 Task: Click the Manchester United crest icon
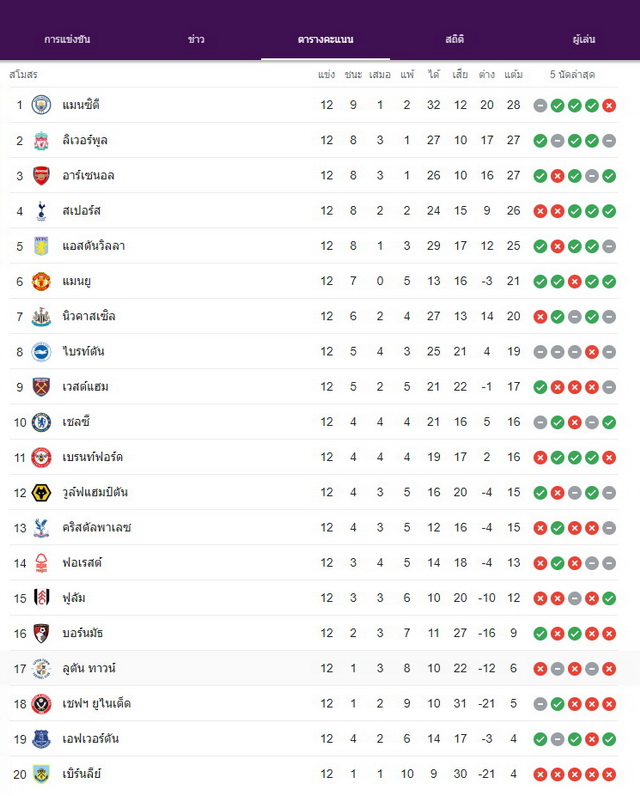coord(41,281)
